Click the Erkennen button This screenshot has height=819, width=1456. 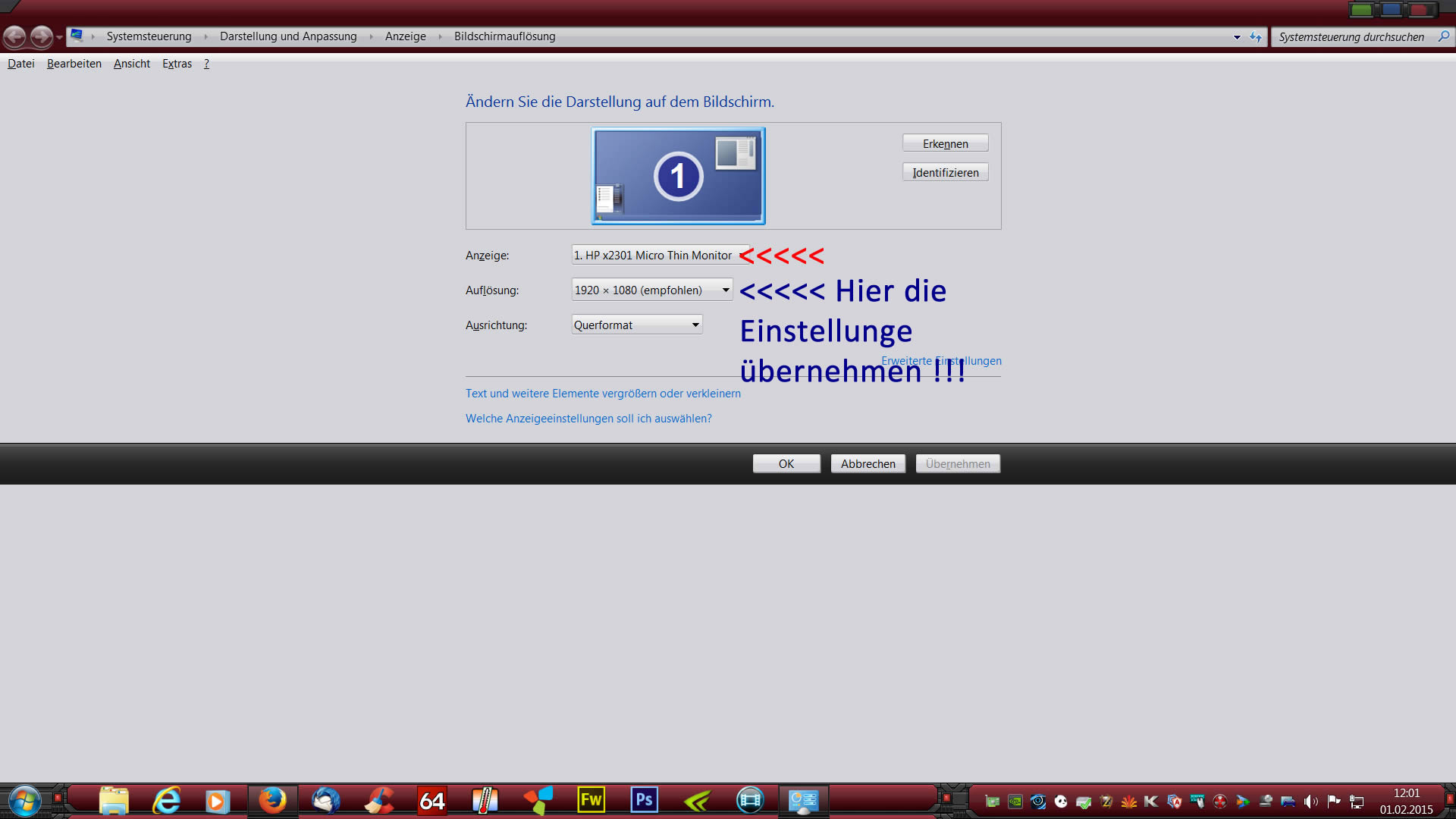pos(945,143)
